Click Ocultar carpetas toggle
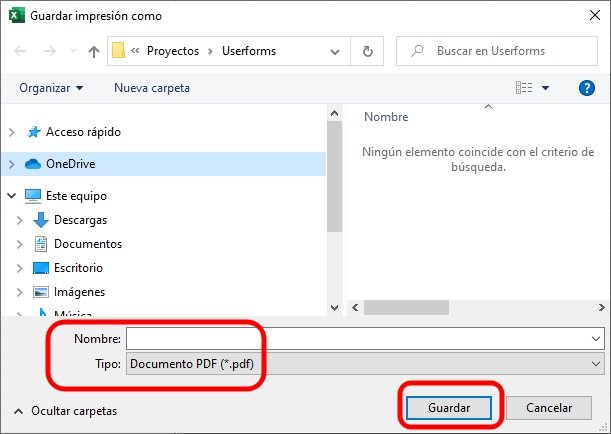 click(x=65, y=411)
